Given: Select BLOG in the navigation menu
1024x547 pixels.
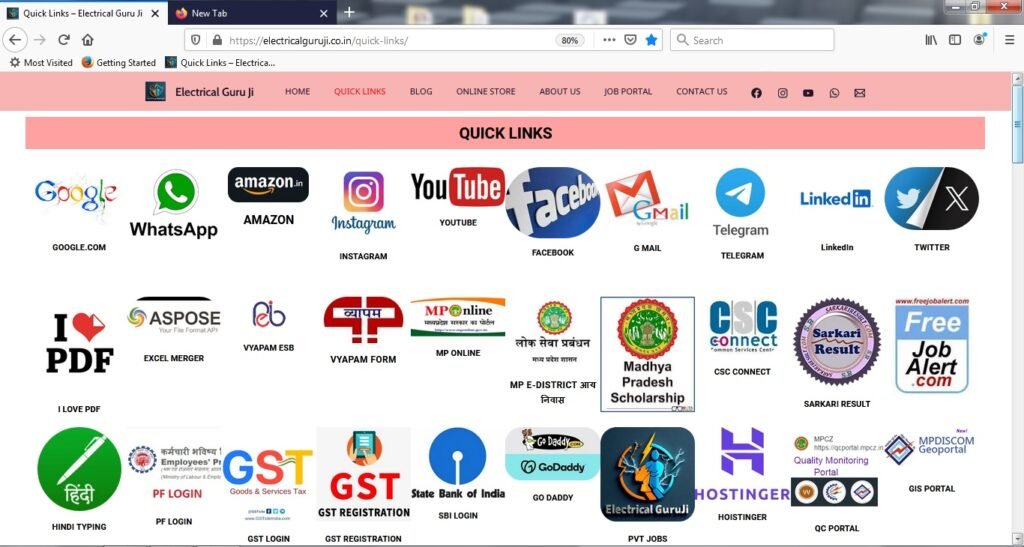Looking at the screenshot, I should point(421,91).
